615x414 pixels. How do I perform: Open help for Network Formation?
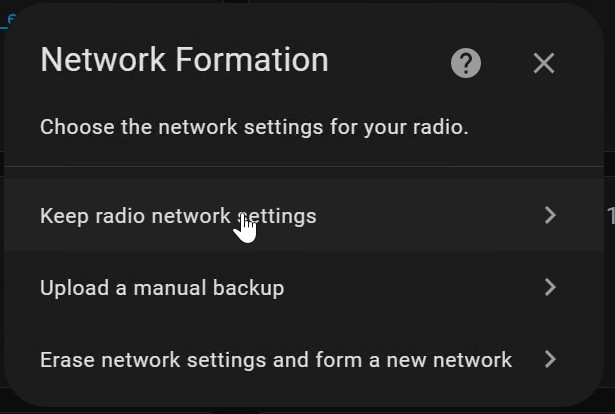(x=466, y=63)
